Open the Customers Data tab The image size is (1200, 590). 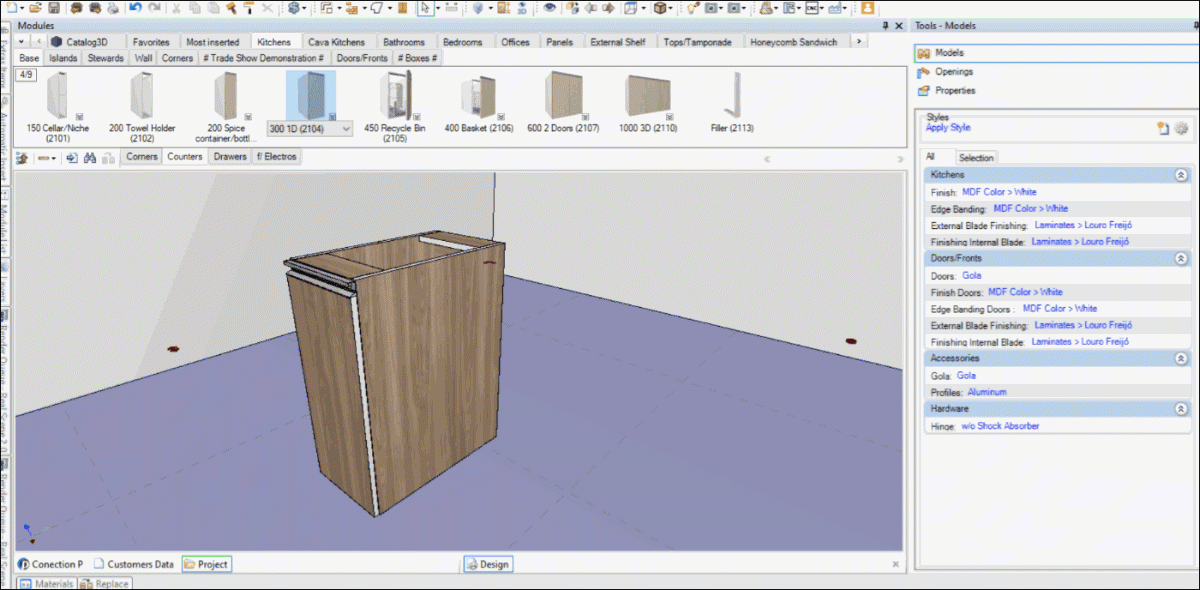coord(134,564)
